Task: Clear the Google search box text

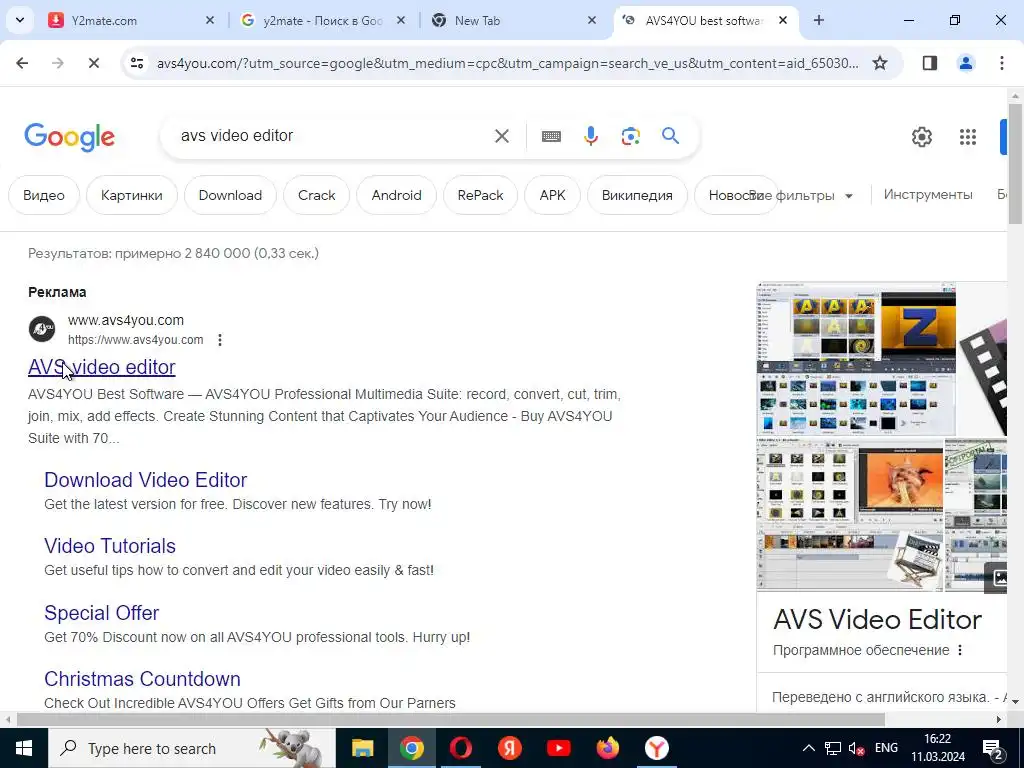Action: click(502, 136)
